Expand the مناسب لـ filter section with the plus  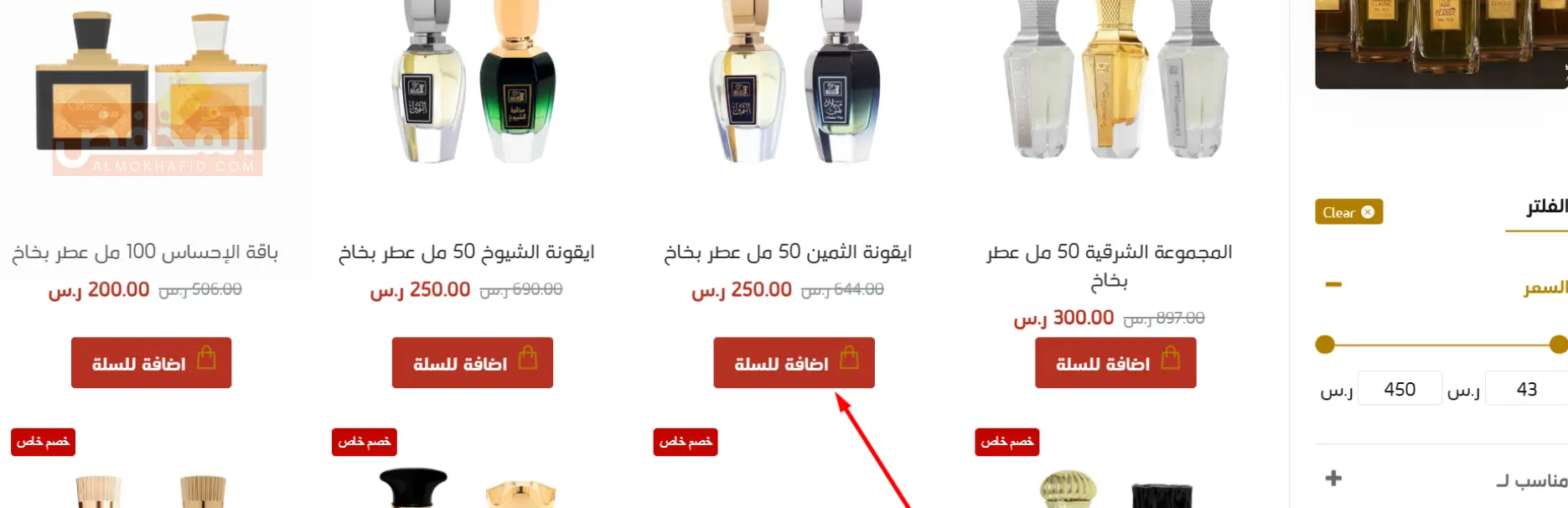[1333, 478]
